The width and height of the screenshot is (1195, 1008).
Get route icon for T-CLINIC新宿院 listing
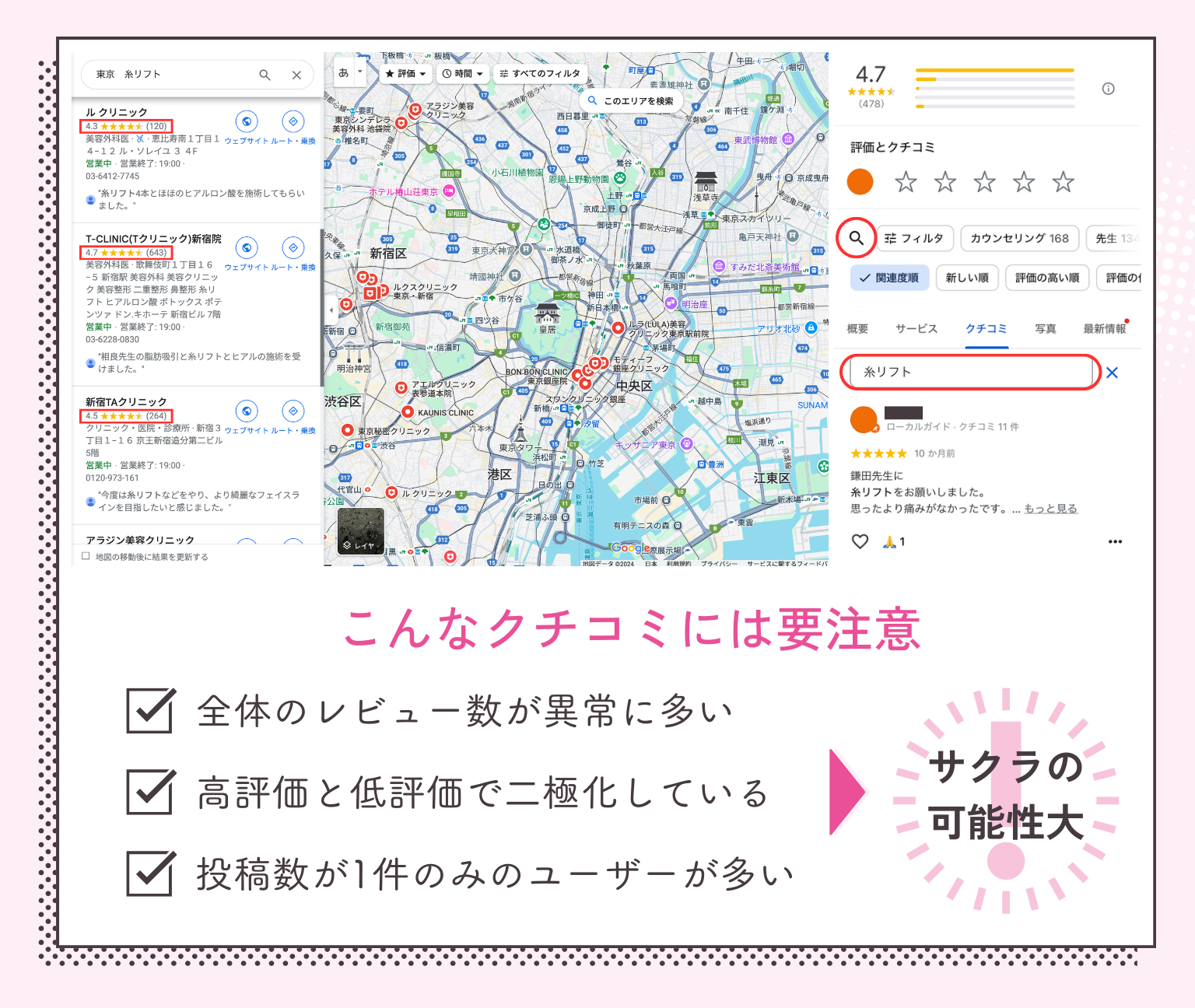(x=293, y=247)
